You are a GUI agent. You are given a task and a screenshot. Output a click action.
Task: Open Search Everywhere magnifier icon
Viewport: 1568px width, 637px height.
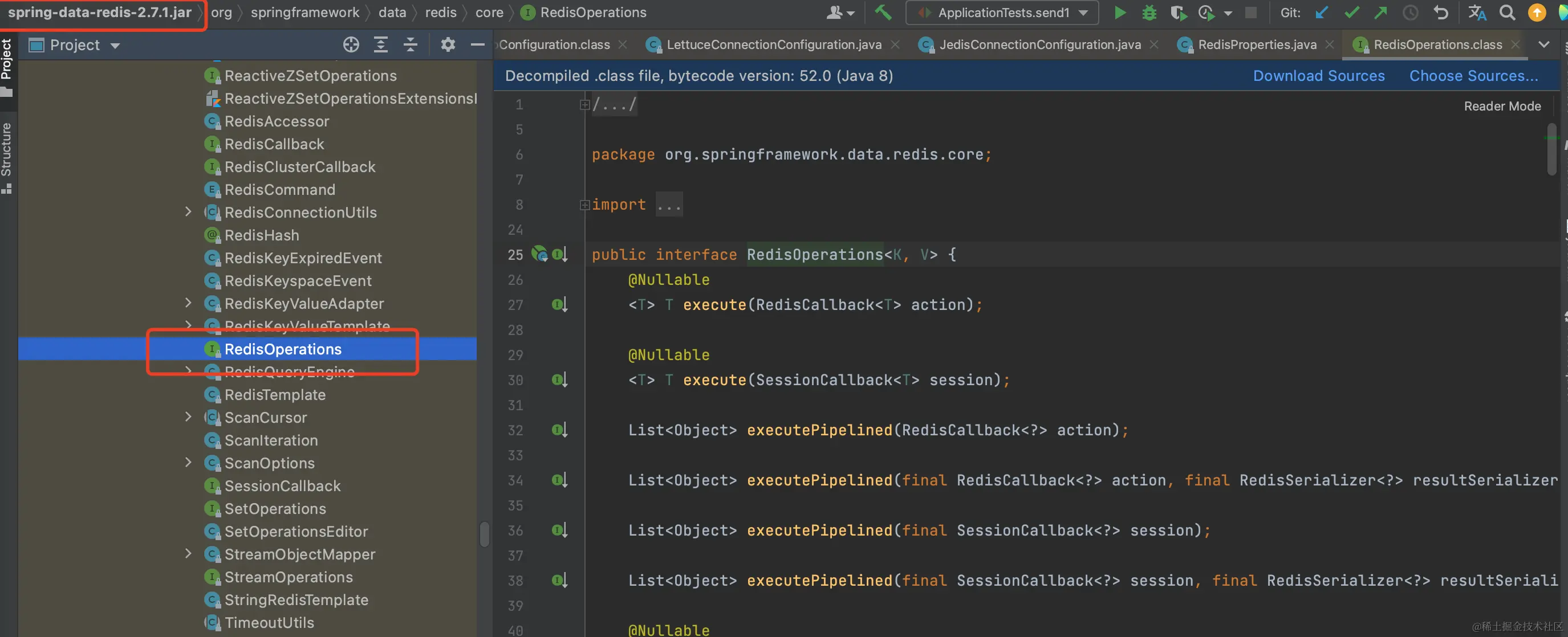click(x=1506, y=12)
